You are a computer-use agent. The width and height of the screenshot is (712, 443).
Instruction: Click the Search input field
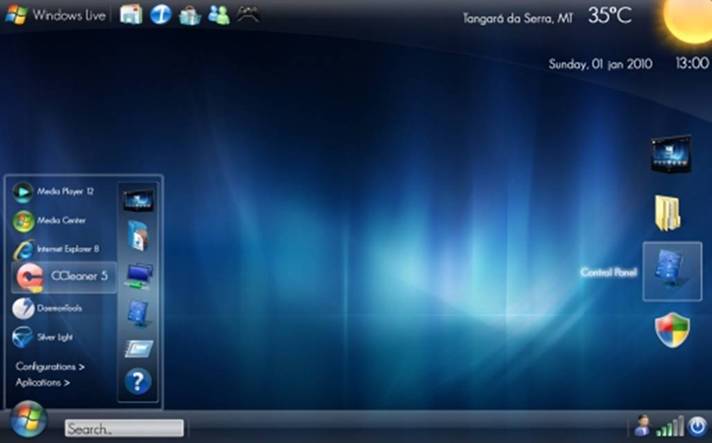coord(124,428)
